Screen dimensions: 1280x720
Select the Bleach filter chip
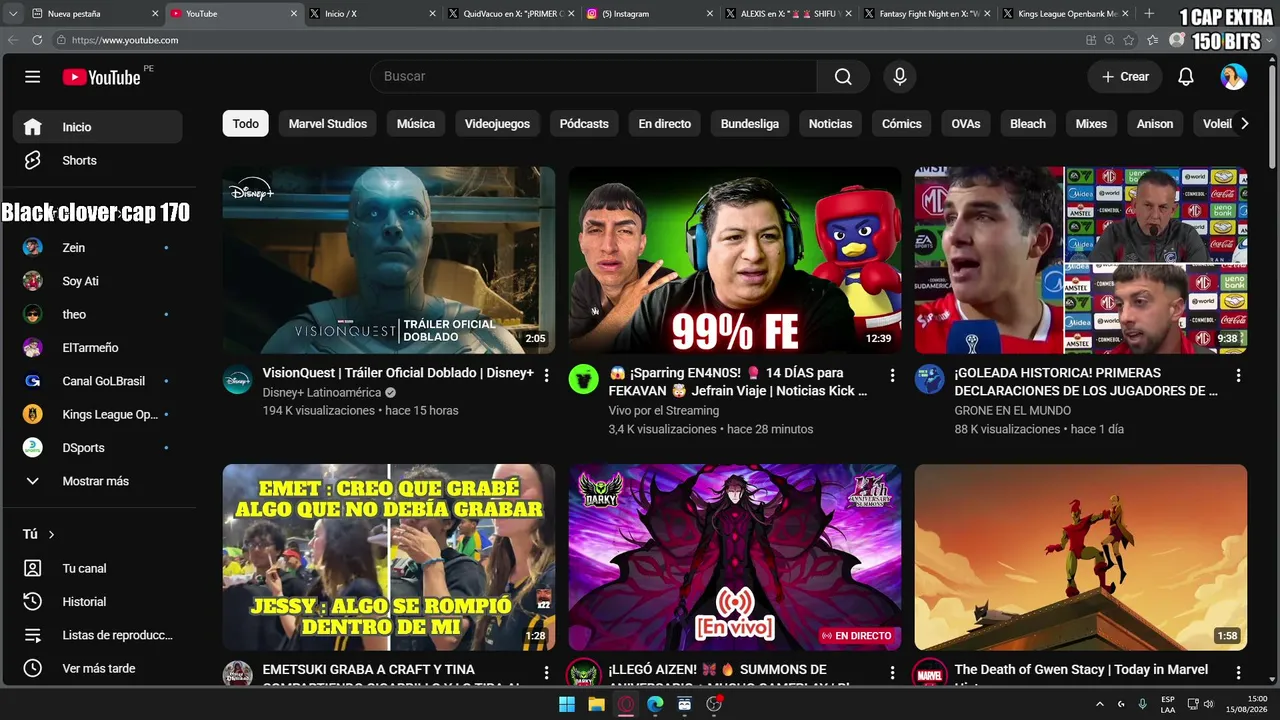tap(1028, 124)
